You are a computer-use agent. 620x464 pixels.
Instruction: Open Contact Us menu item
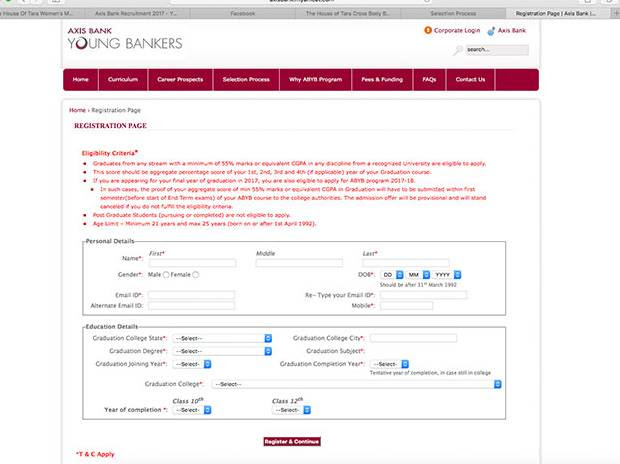pos(470,80)
